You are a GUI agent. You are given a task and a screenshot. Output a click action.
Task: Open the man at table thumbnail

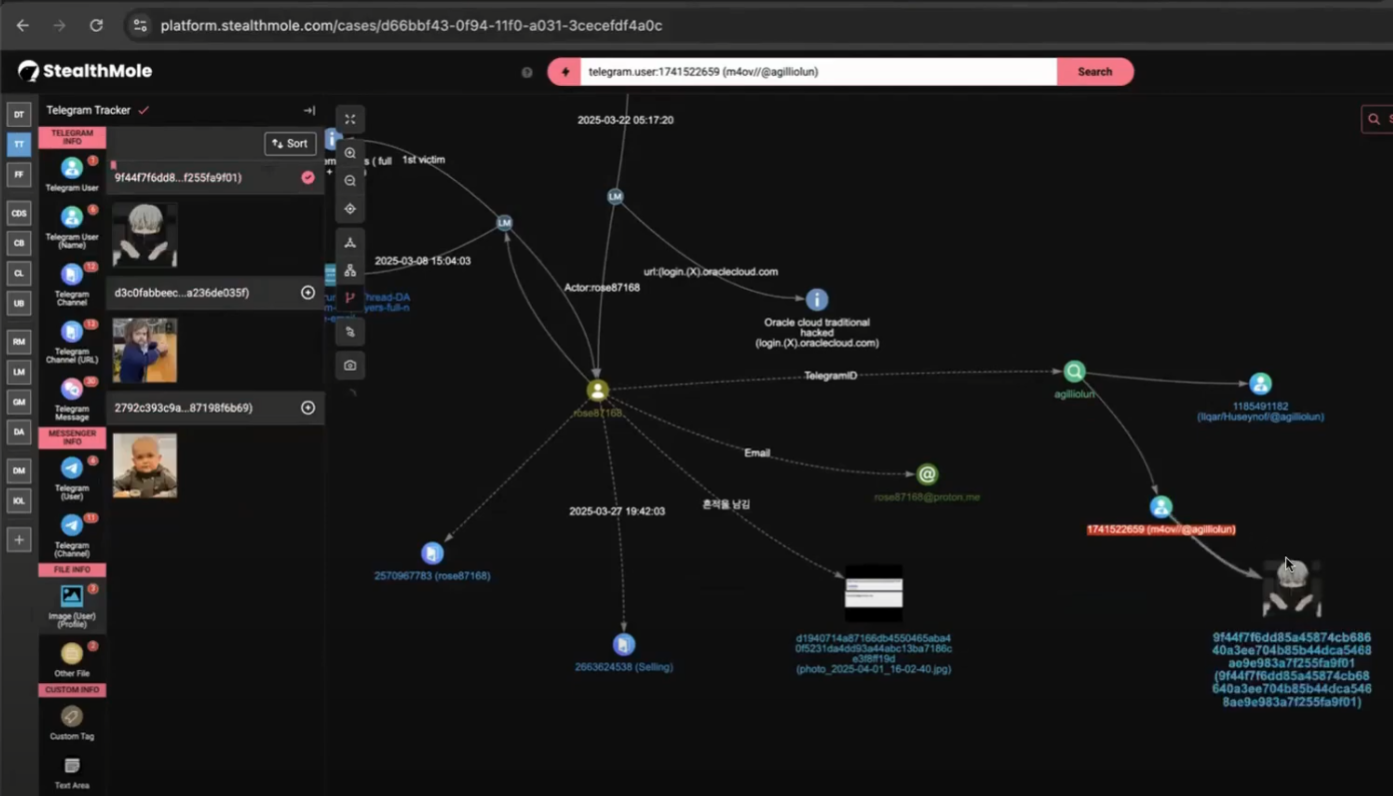[x=145, y=350]
